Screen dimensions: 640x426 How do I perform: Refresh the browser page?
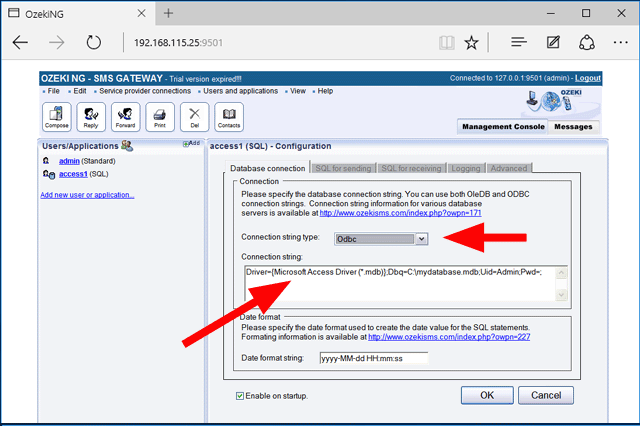94,42
